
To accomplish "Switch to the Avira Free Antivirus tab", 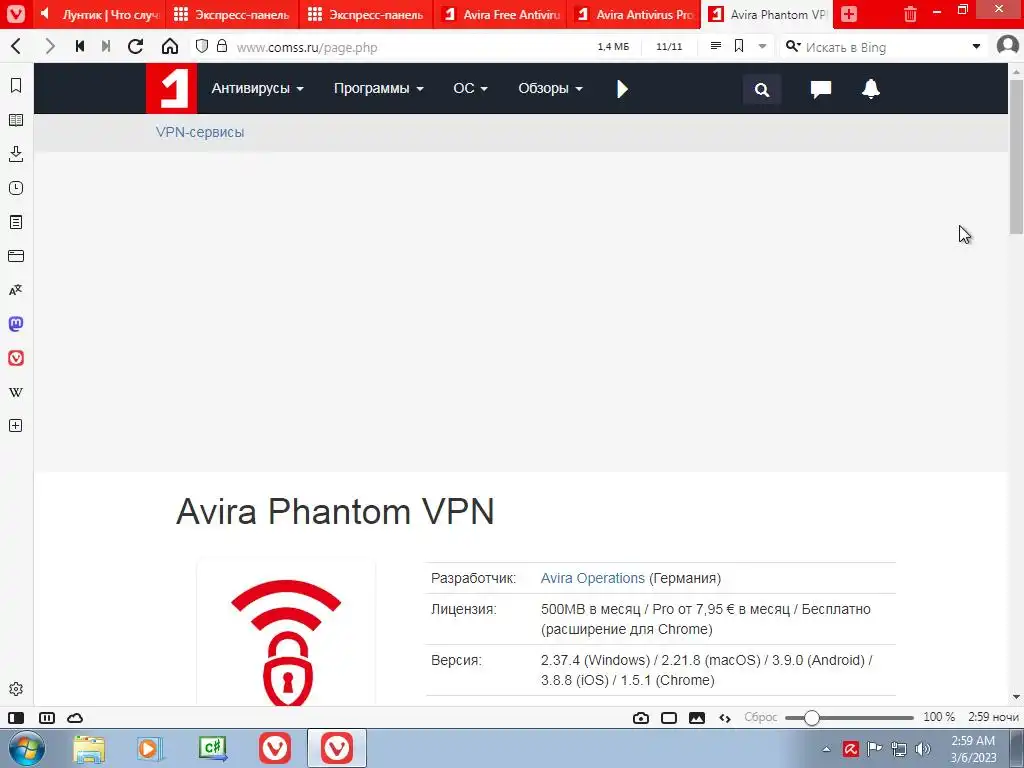I will (x=501, y=14).
